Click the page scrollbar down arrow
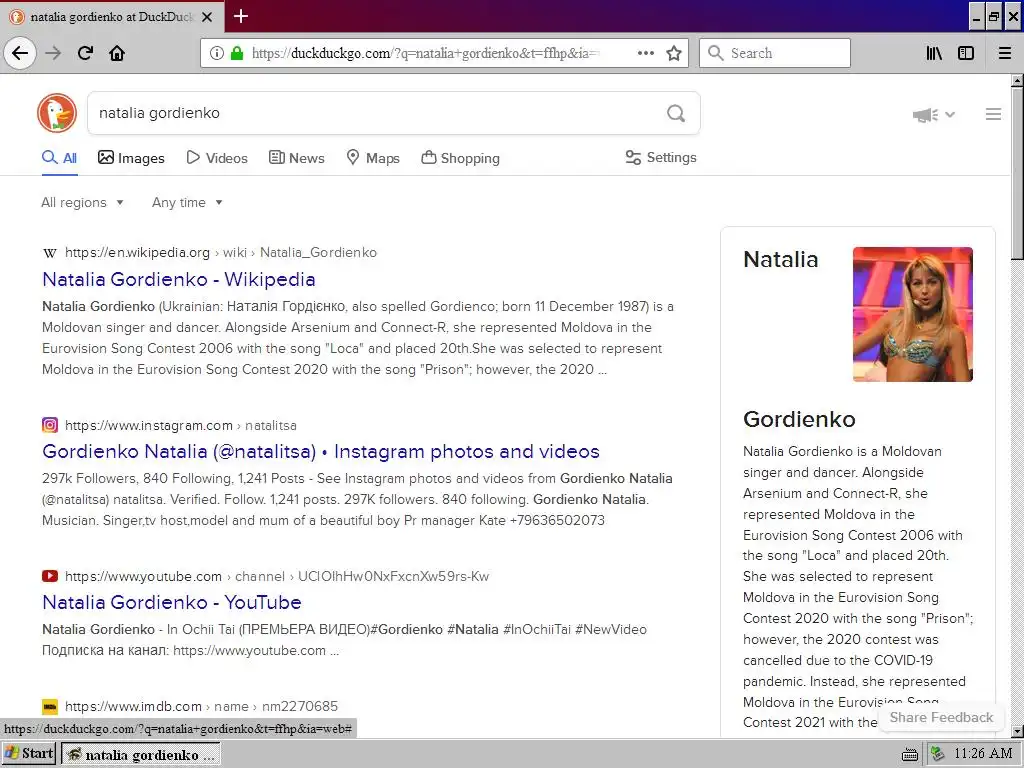This screenshot has height=768, width=1024. tap(1017, 731)
